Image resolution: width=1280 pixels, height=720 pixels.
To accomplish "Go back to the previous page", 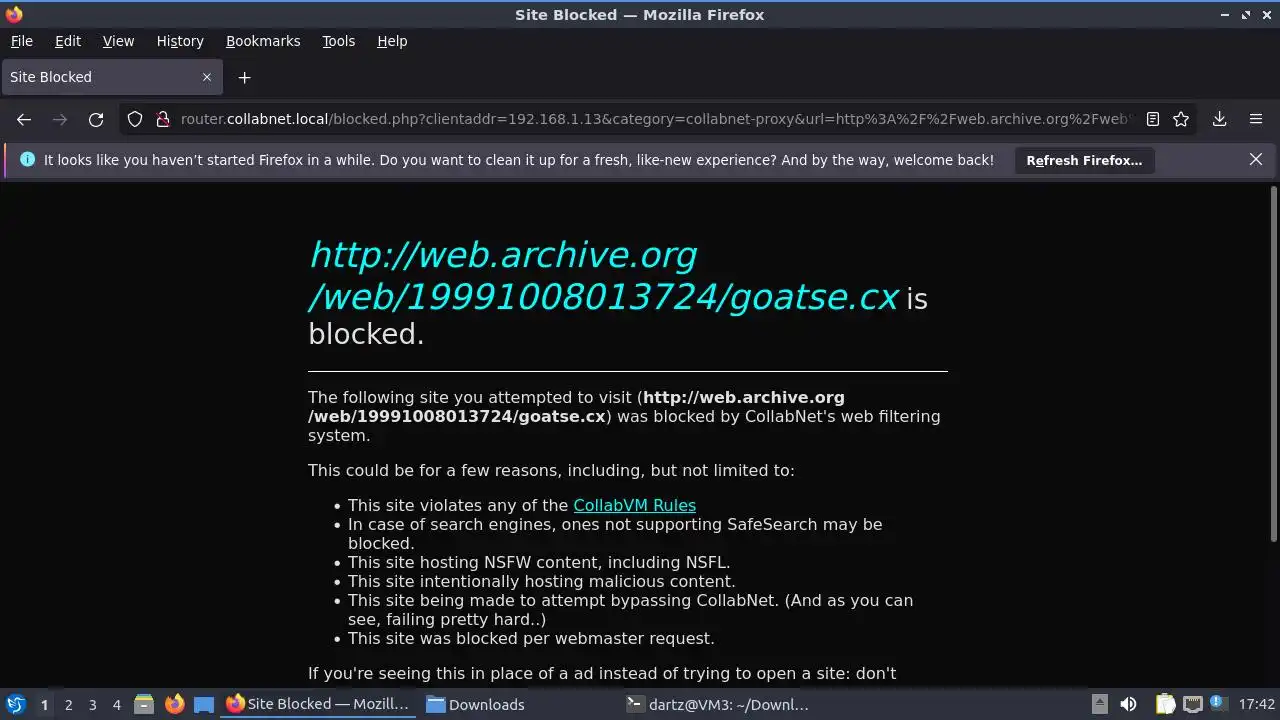I will (24, 119).
